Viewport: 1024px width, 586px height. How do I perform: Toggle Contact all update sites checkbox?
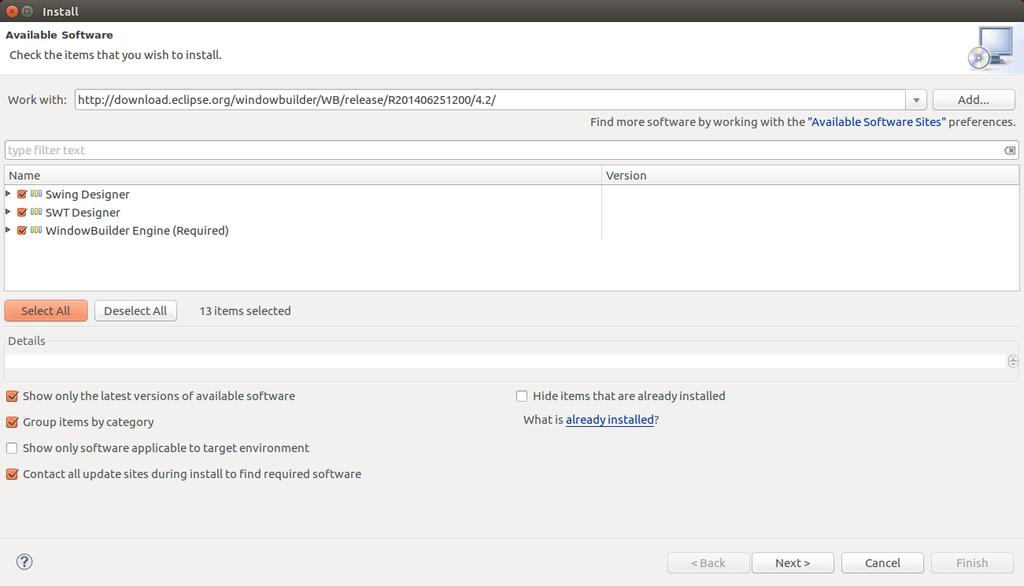[12, 474]
